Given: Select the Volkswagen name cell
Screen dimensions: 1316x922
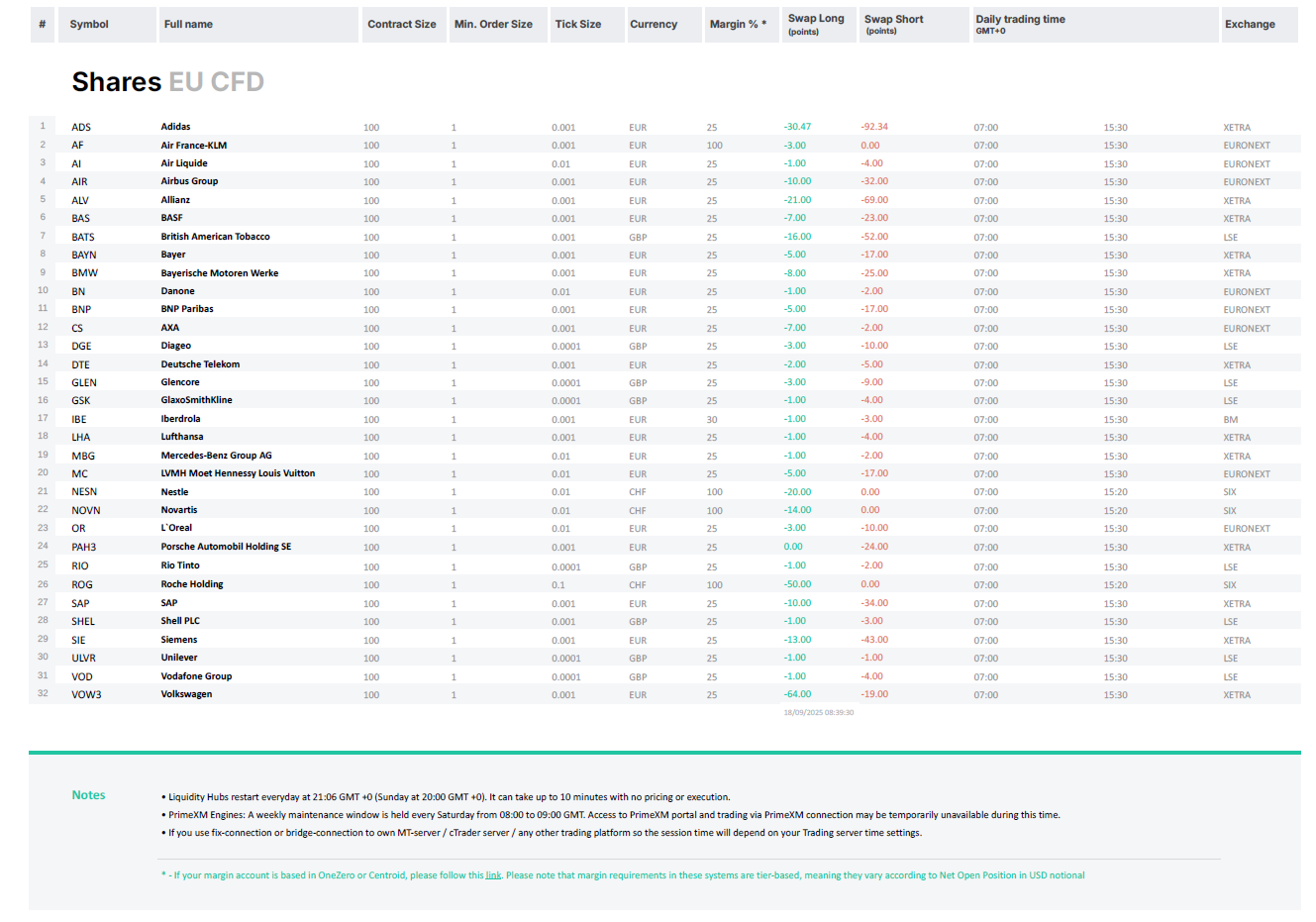Looking at the screenshot, I should (x=186, y=694).
